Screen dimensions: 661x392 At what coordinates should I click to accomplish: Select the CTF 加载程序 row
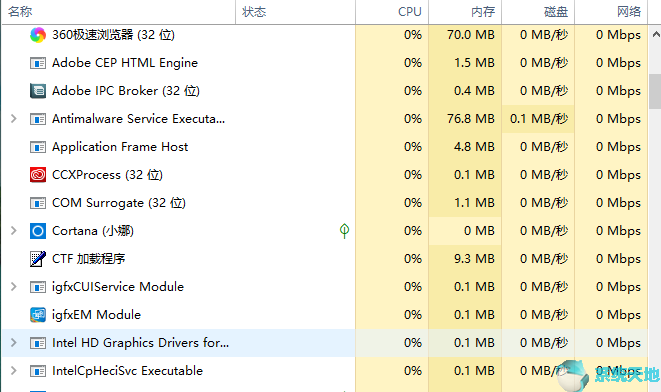tap(325, 259)
